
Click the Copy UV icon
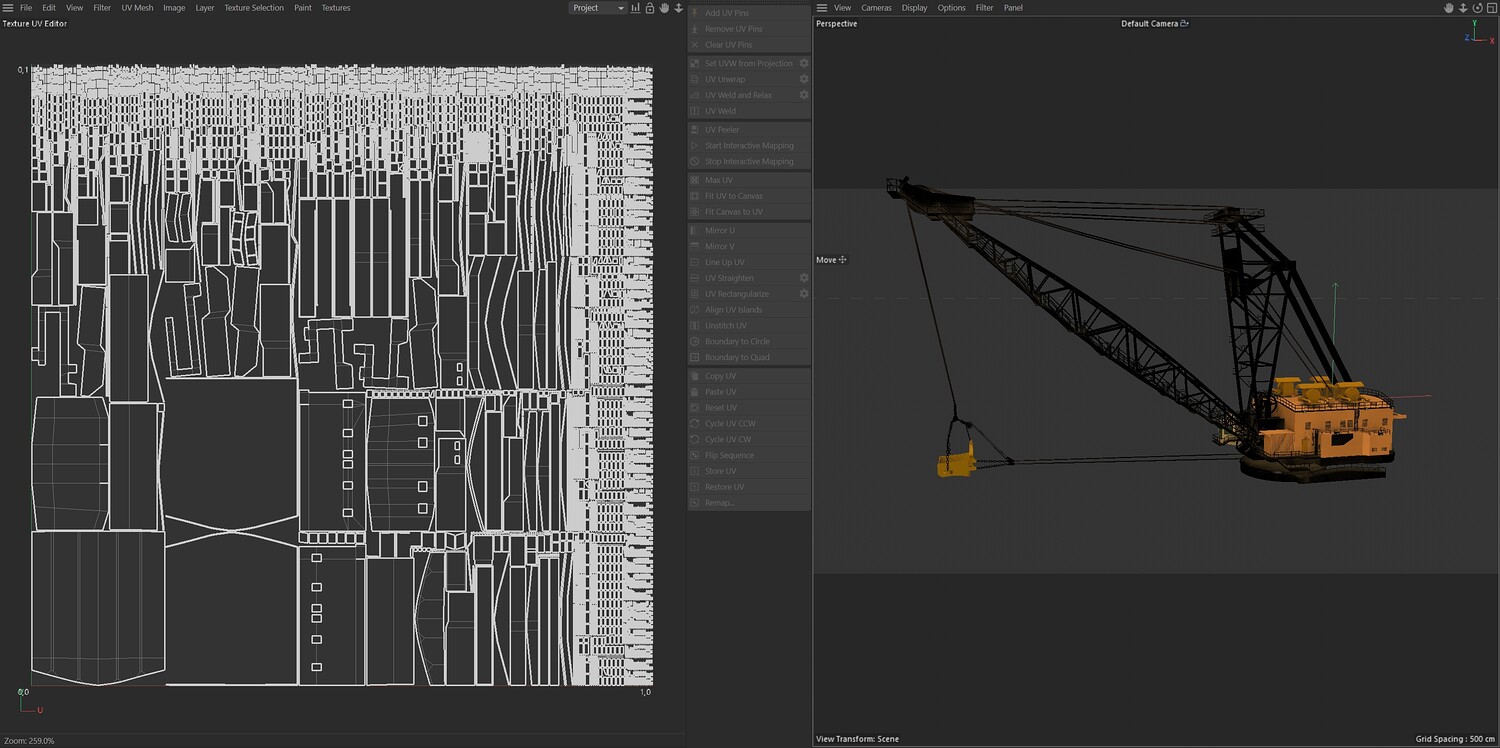tap(695, 376)
